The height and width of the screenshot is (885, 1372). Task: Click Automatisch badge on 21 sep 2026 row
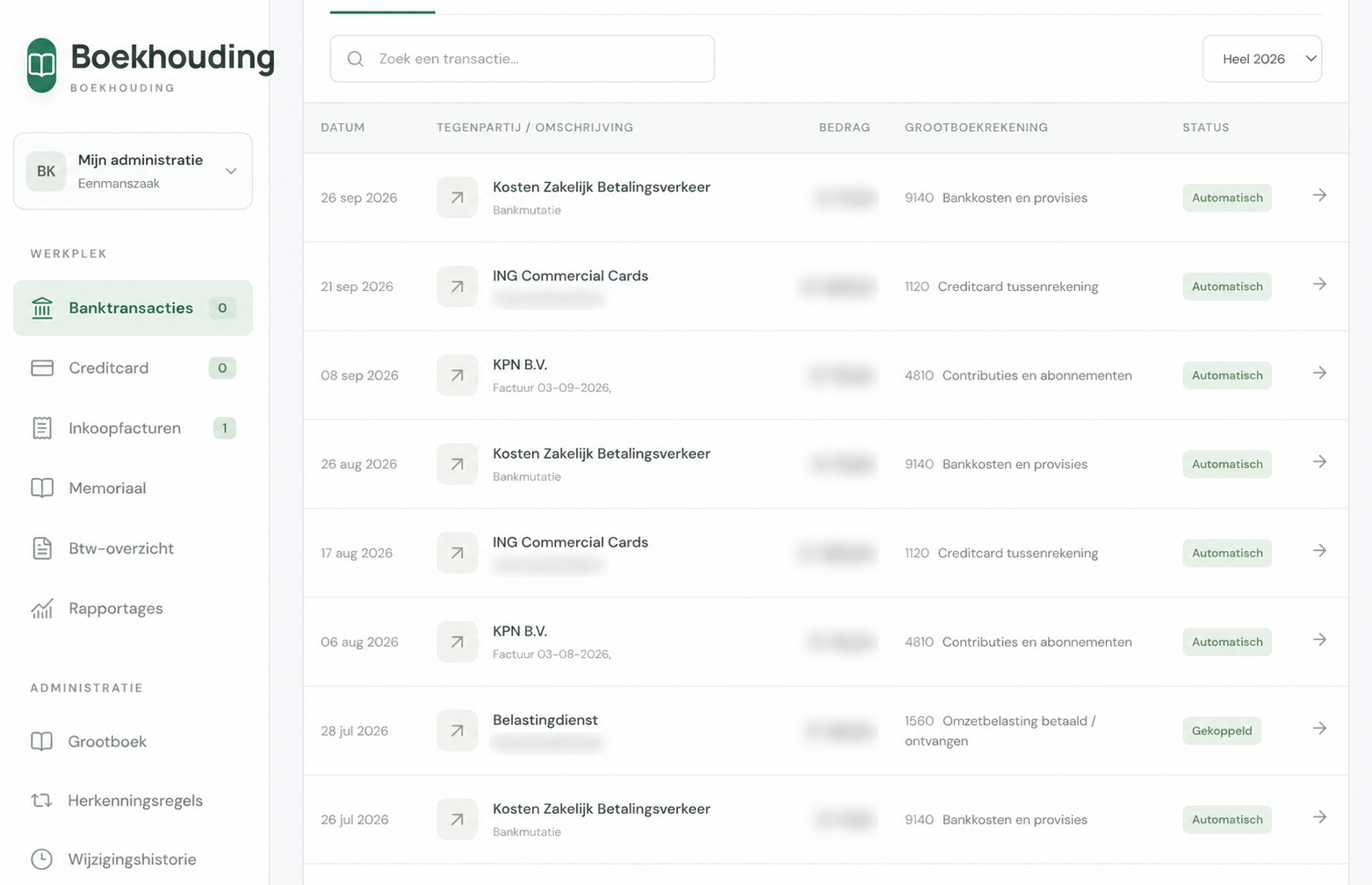pos(1227,287)
